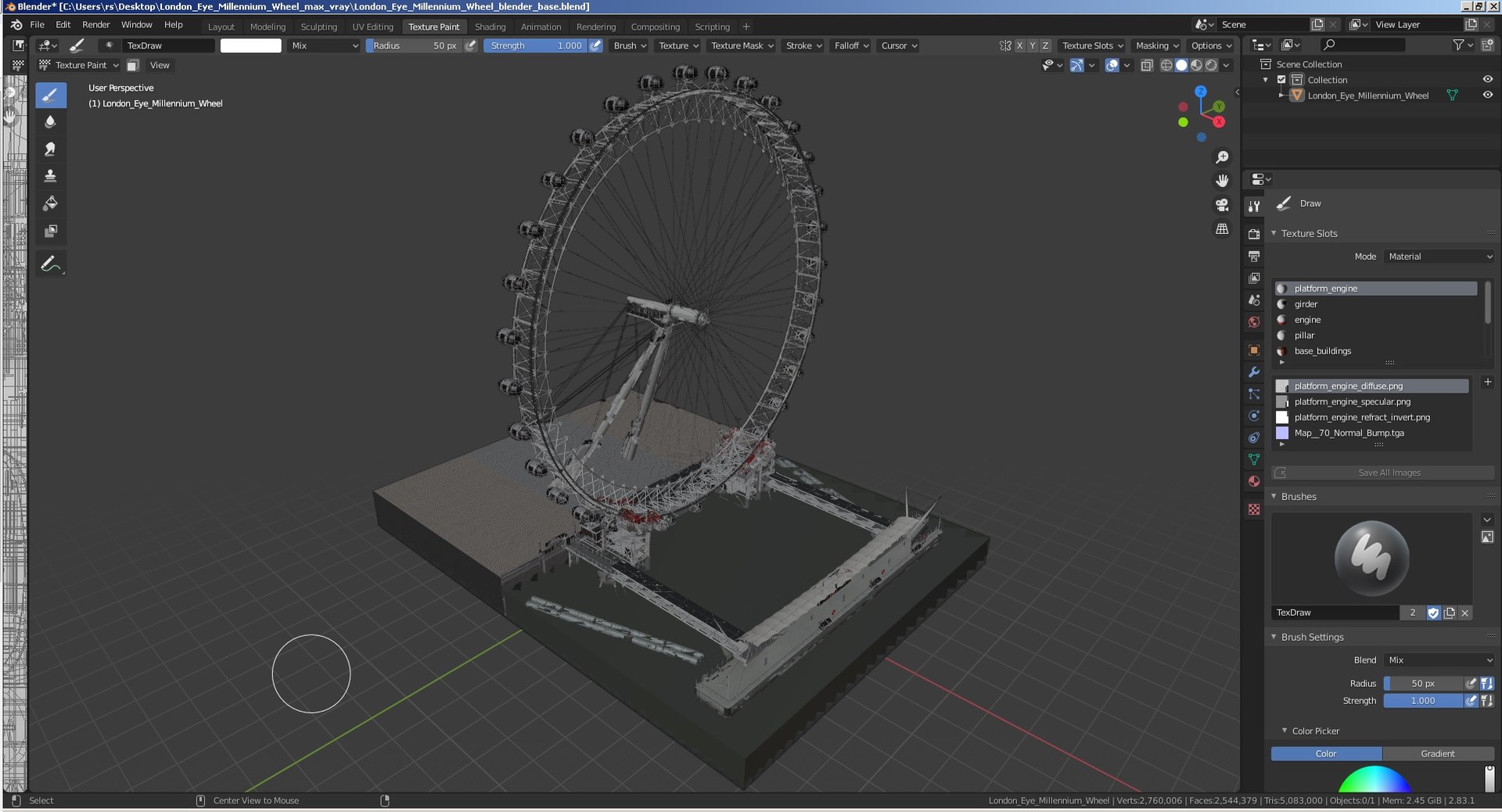Select the Mask tool
This screenshot has width=1502, height=812.
pyautogui.click(x=51, y=231)
